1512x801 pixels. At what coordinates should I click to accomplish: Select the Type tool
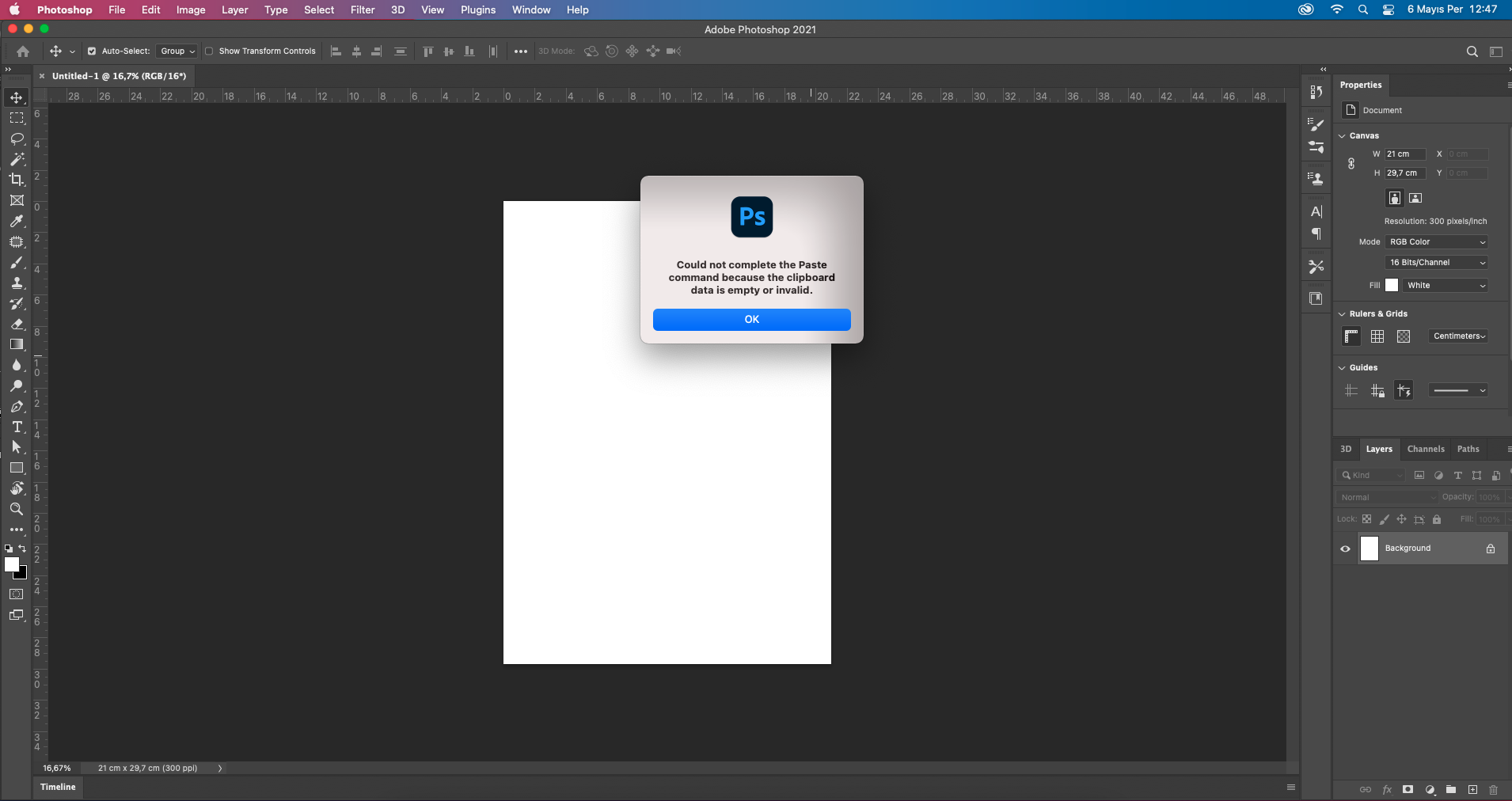click(x=17, y=427)
